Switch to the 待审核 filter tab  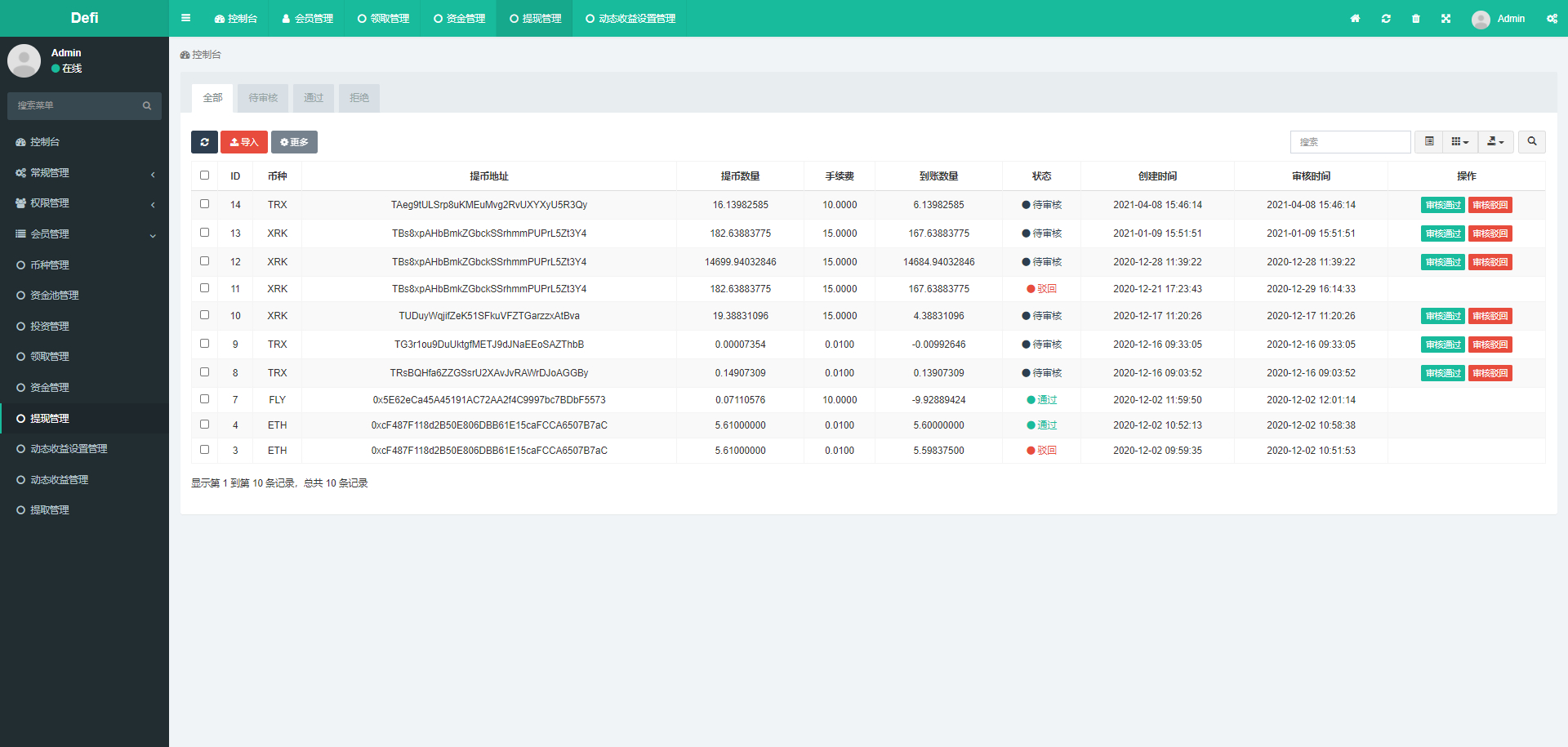263,98
